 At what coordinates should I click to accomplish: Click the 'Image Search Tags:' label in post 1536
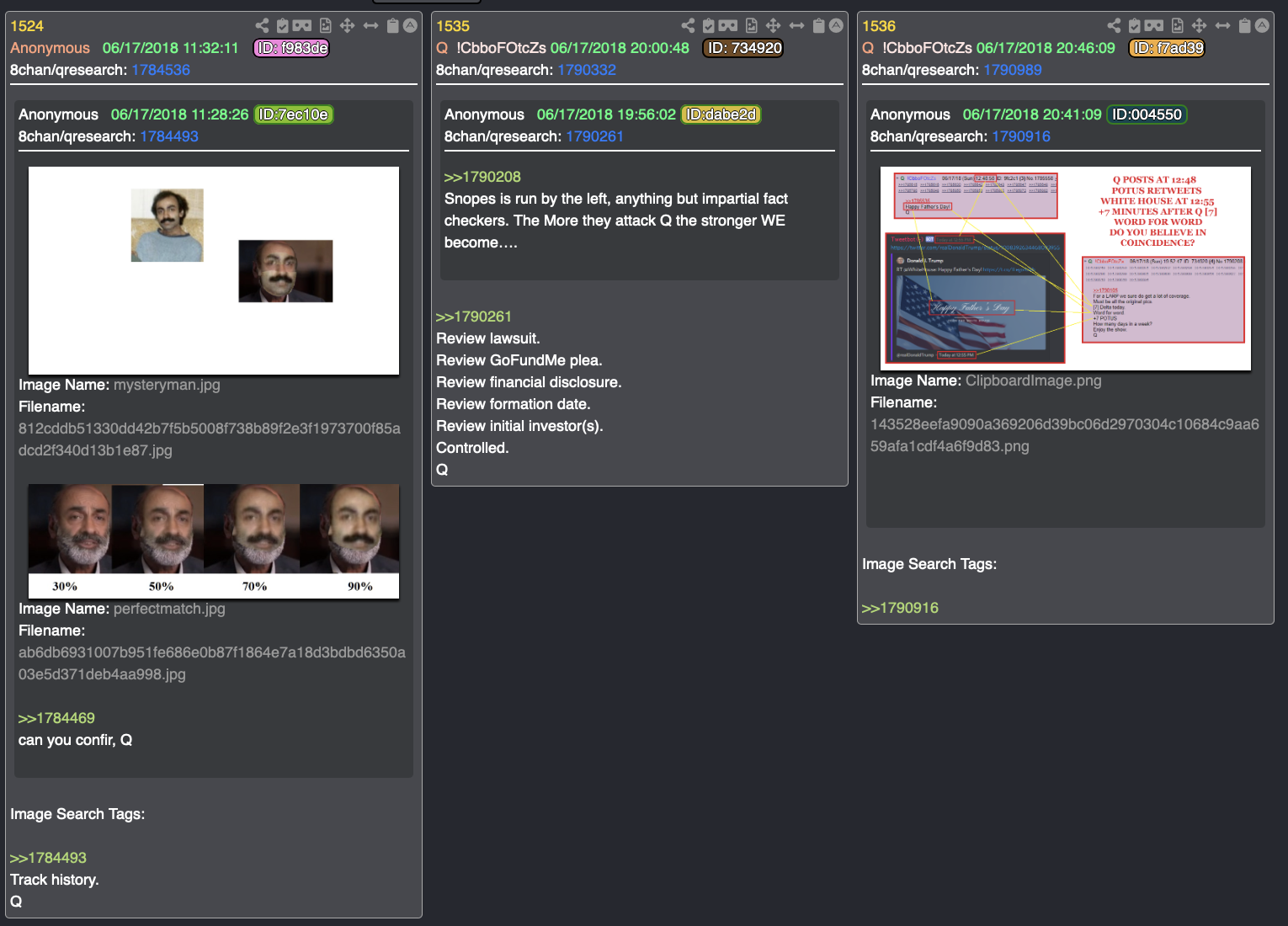click(x=929, y=564)
